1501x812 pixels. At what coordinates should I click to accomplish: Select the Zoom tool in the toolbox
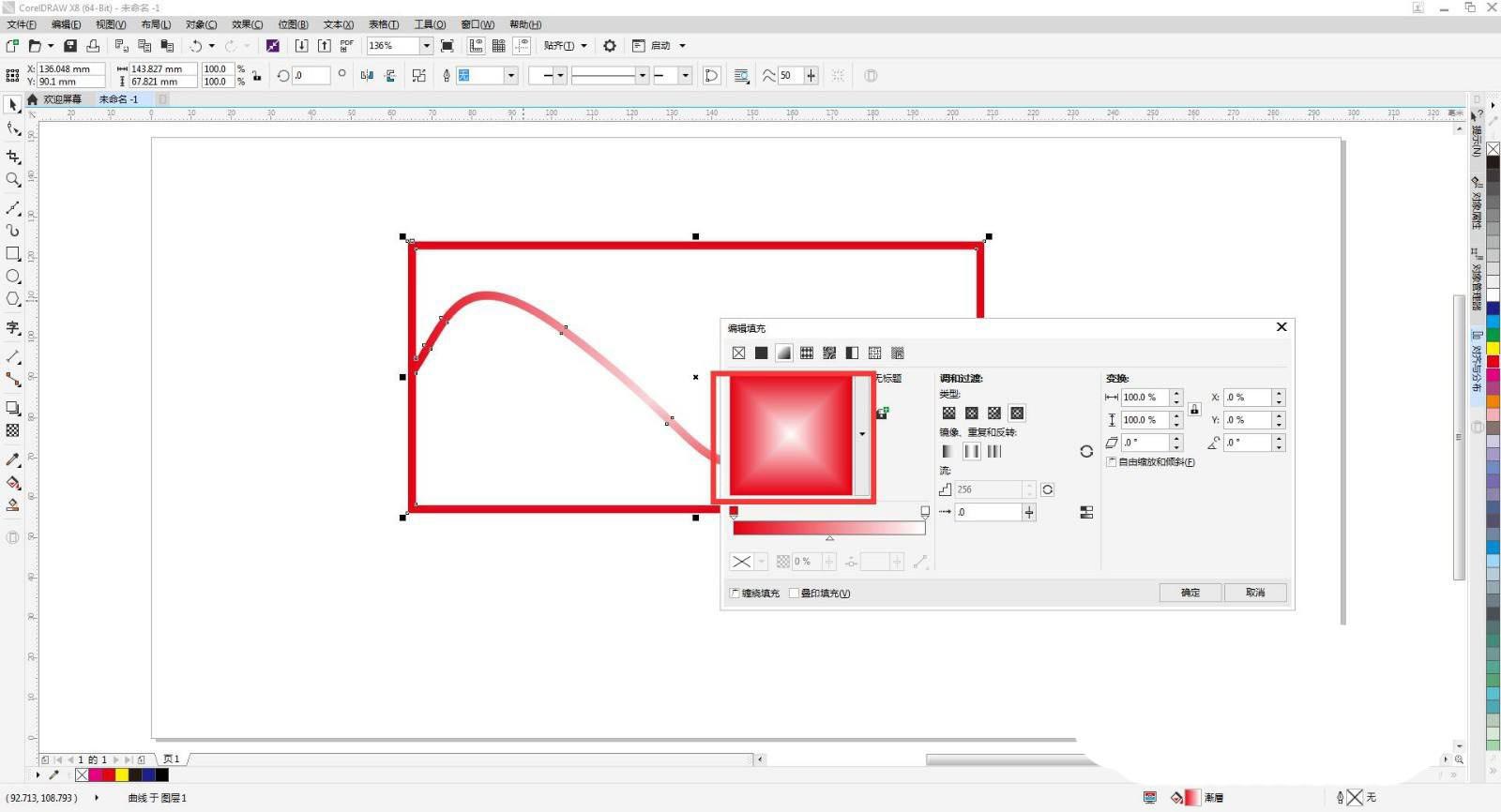point(13,180)
